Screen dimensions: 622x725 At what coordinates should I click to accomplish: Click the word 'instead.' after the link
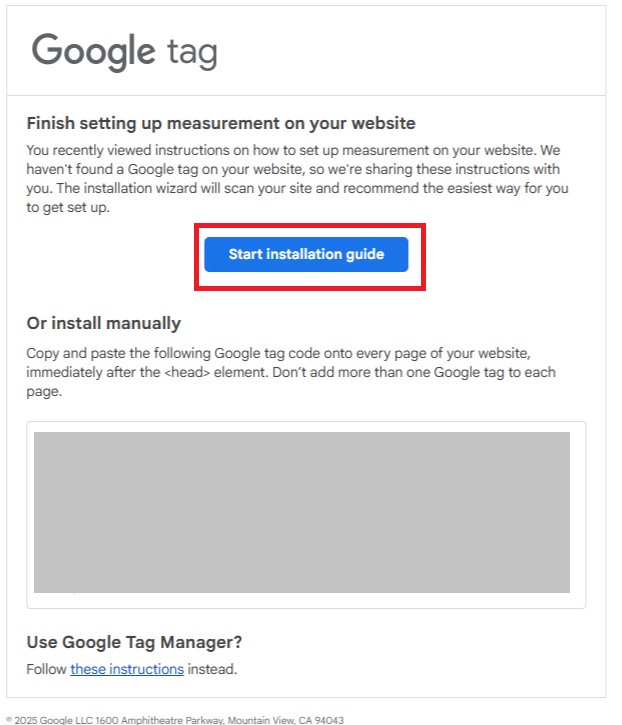coord(212,669)
